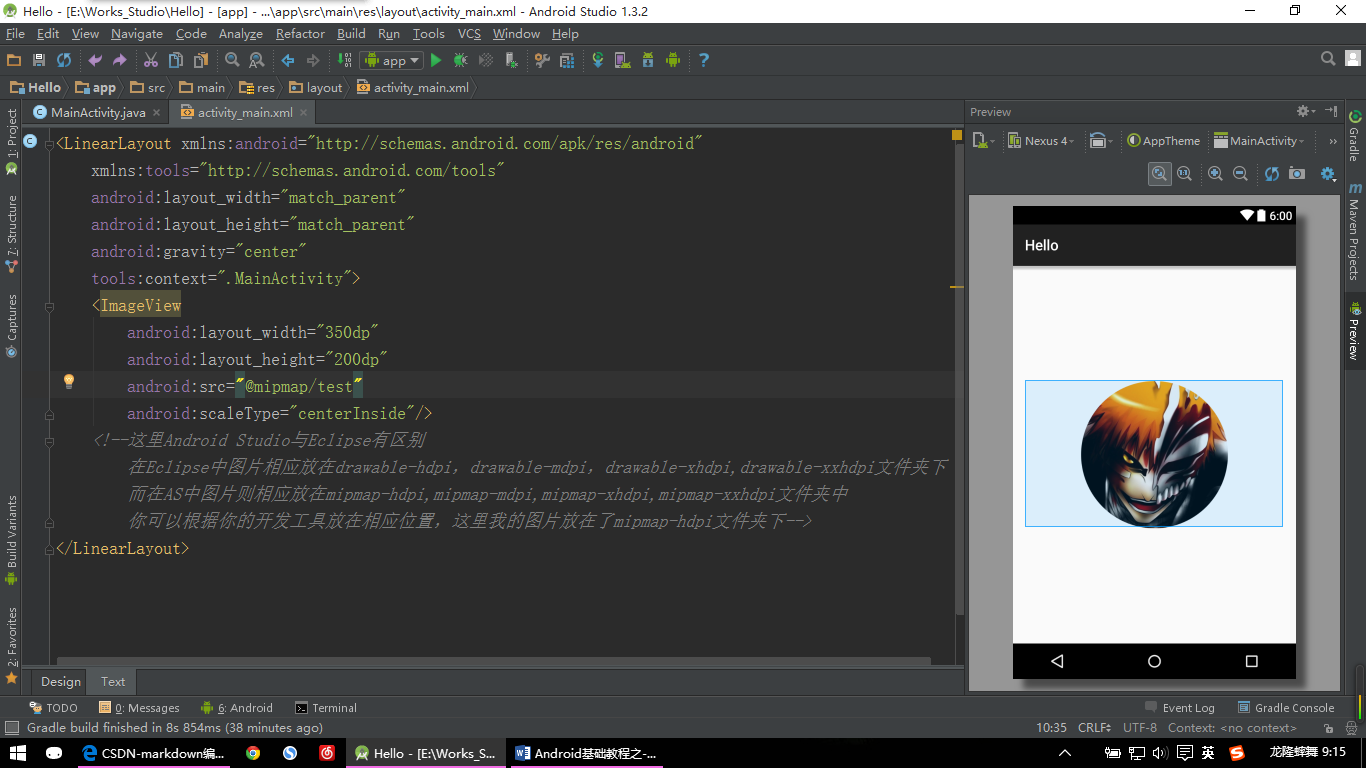Zoom in on the layout preview
1366x768 pixels.
tap(1215, 173)
